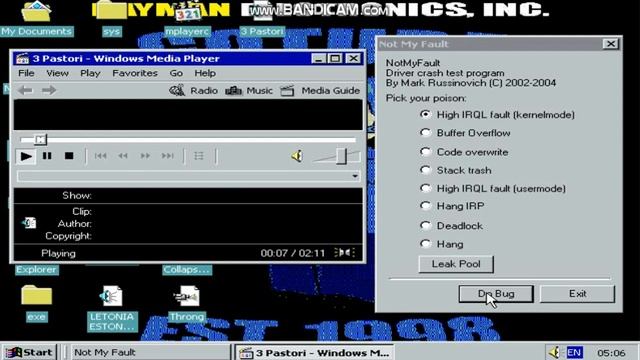This screenshot has width=640, height=360.
Task: Click the clip info icon beside Author
Action: click(29, 223)
